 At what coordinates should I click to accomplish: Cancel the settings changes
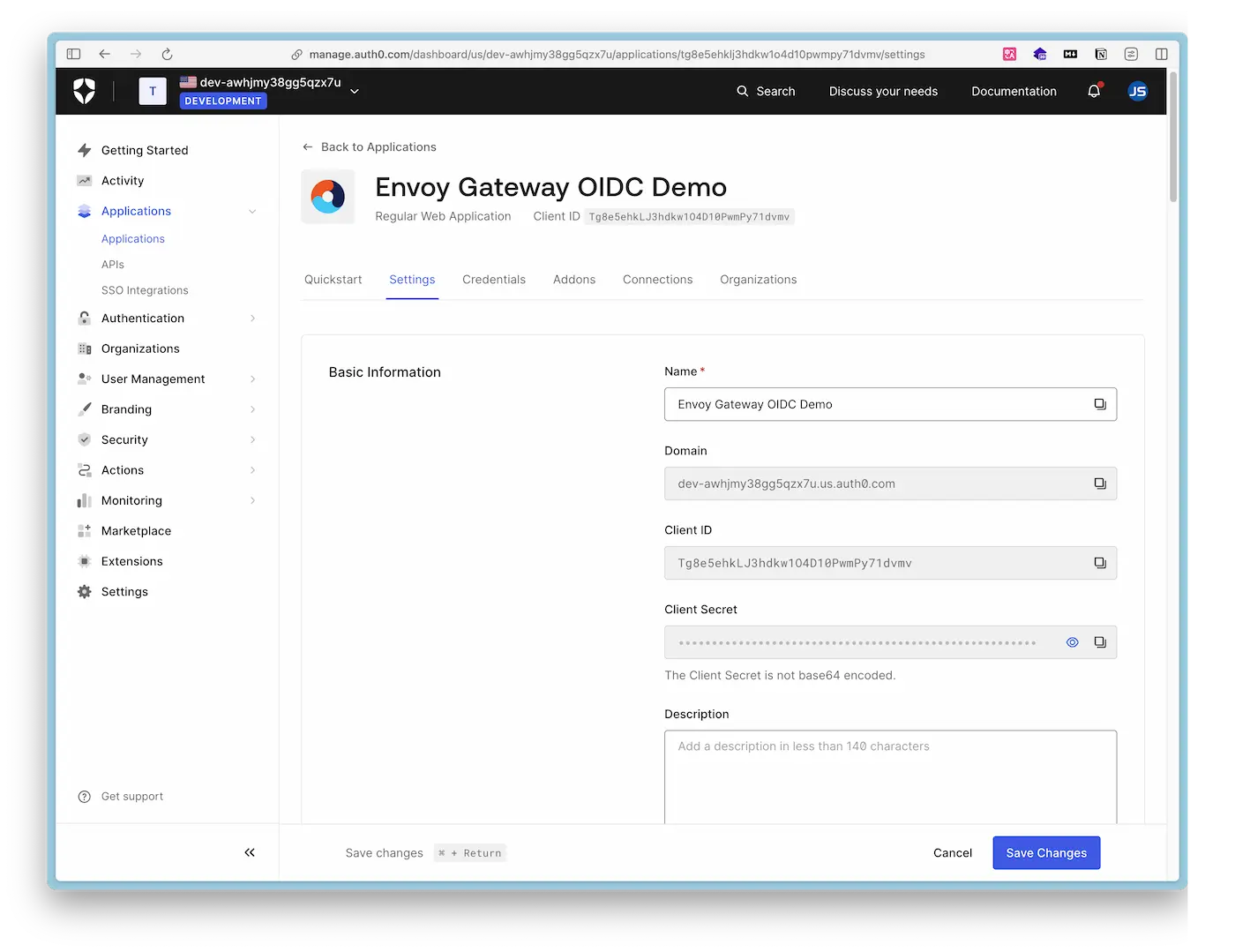click(x=953, y=853)
